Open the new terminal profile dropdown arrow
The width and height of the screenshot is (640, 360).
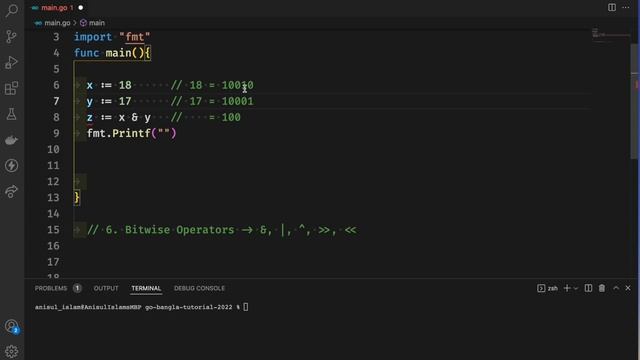pos(576,289)
